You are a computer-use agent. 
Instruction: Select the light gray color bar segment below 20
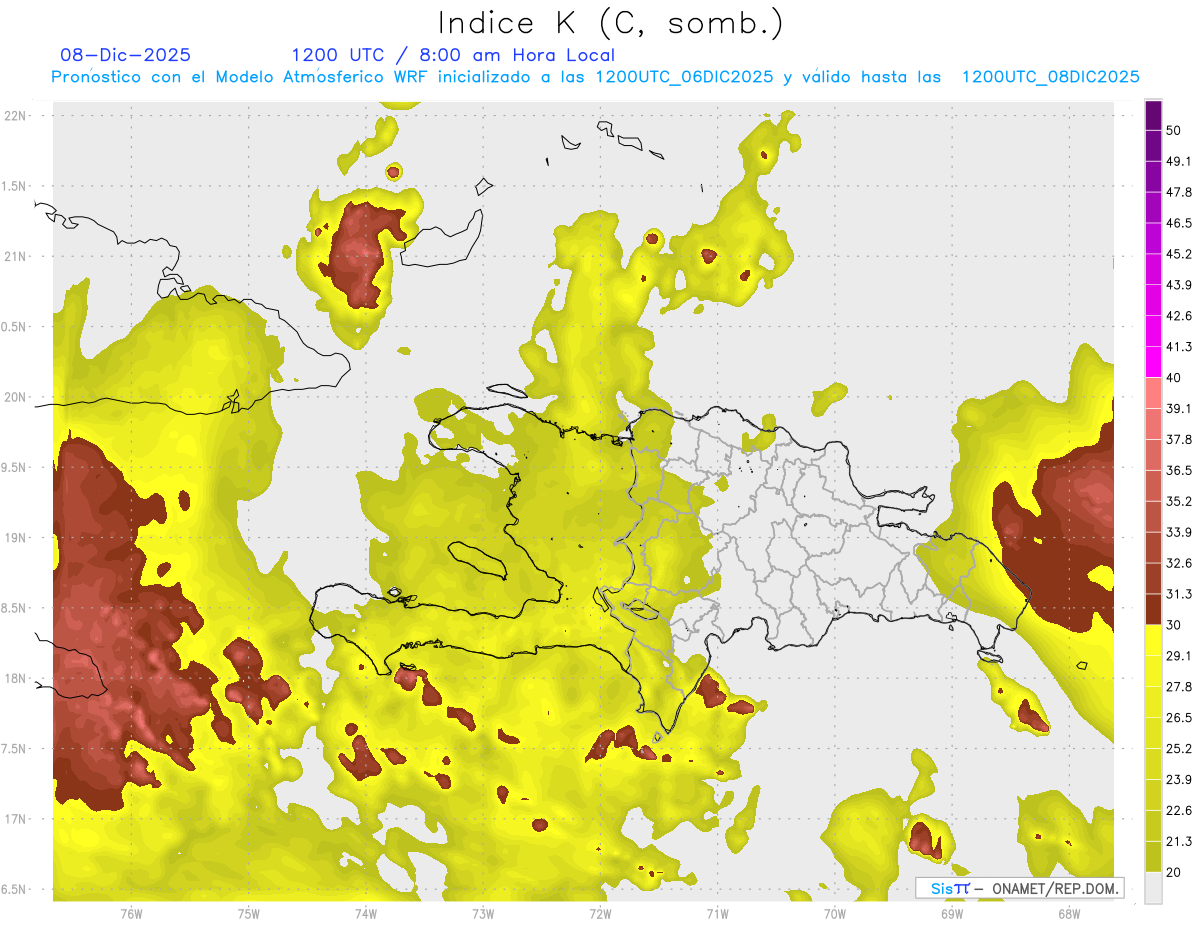[1153, 888]
